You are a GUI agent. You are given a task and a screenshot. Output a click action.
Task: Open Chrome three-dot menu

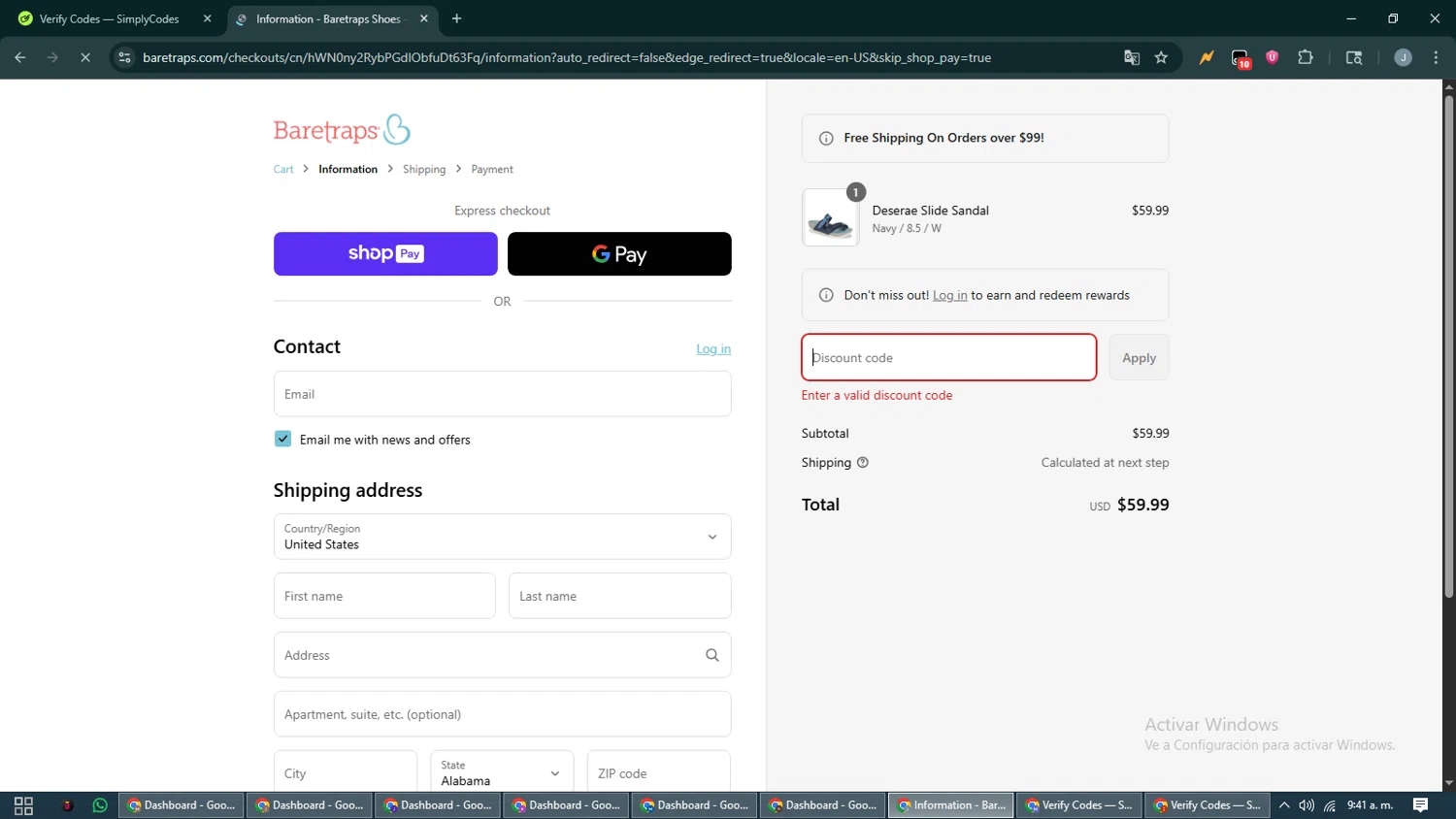[x=1436, y=57]
